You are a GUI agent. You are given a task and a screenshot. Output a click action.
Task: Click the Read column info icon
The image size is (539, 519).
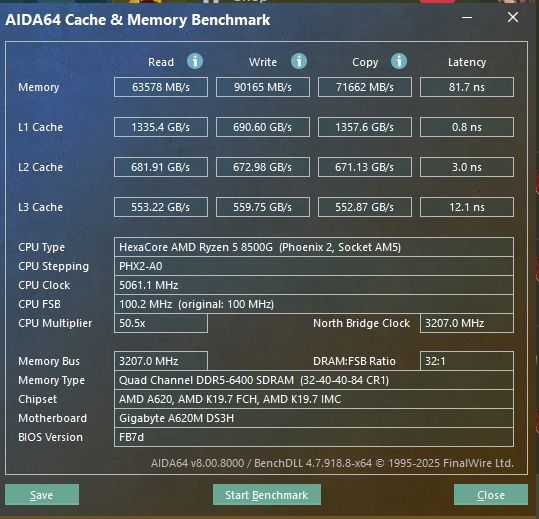[195, 62]
